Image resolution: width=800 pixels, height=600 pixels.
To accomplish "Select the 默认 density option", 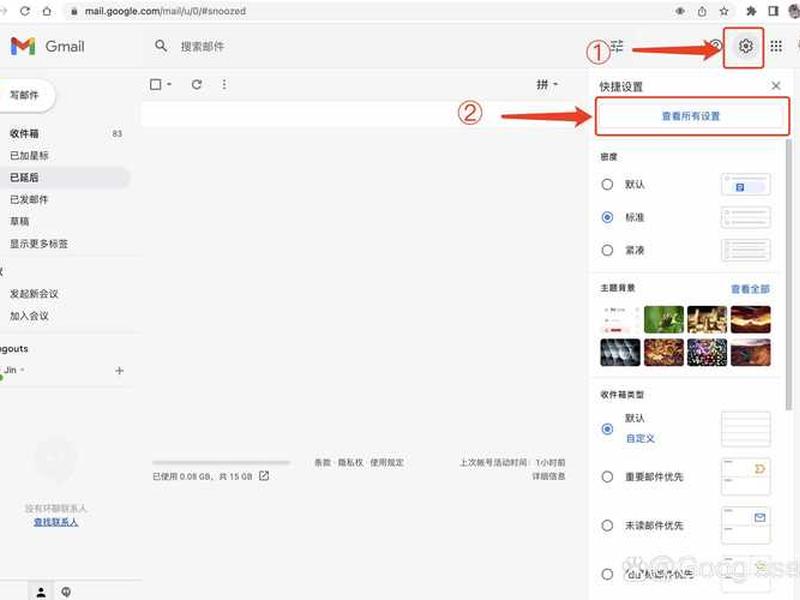I will pos(607,184).
